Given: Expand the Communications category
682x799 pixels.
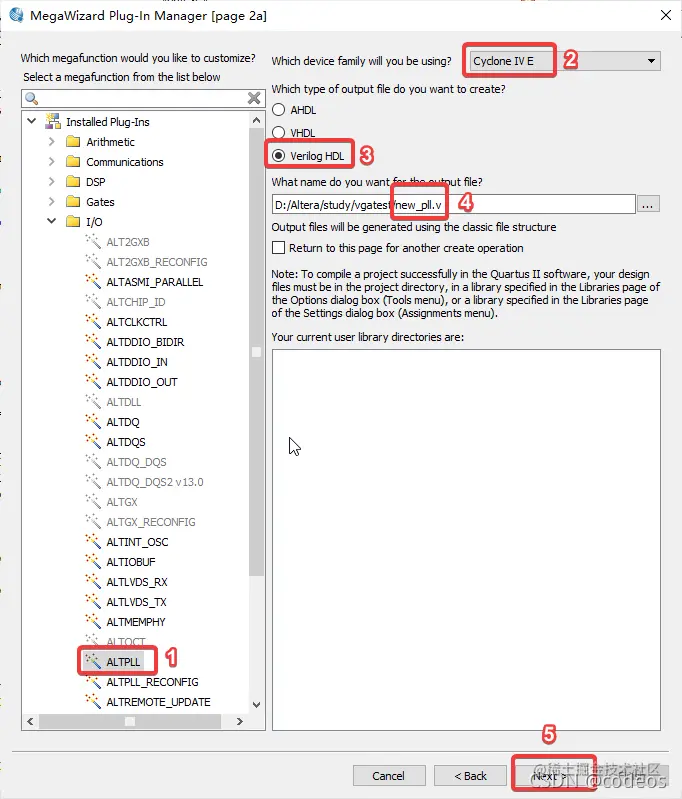Looking at the screenshot, I should point(51,162).
